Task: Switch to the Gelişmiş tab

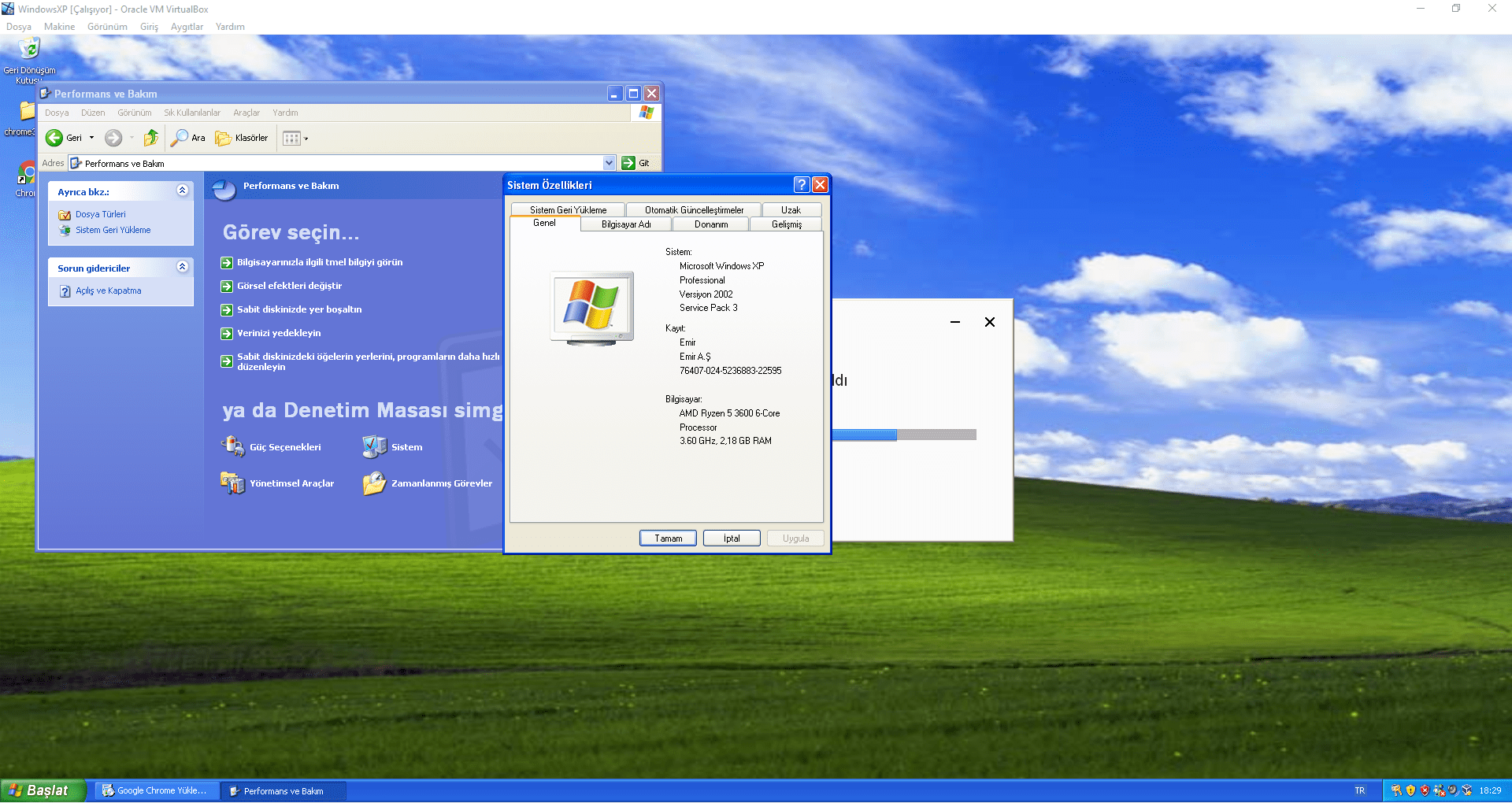Action: click(x=787, y=224)
